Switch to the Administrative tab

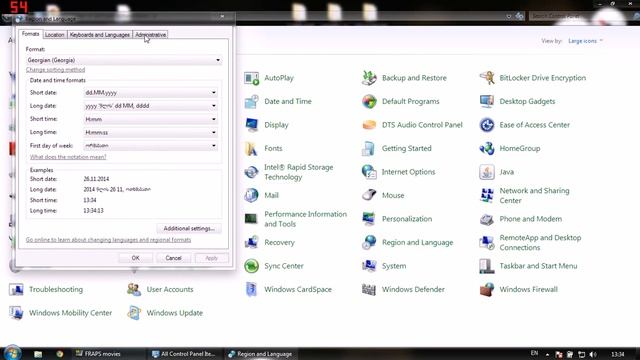151,35
